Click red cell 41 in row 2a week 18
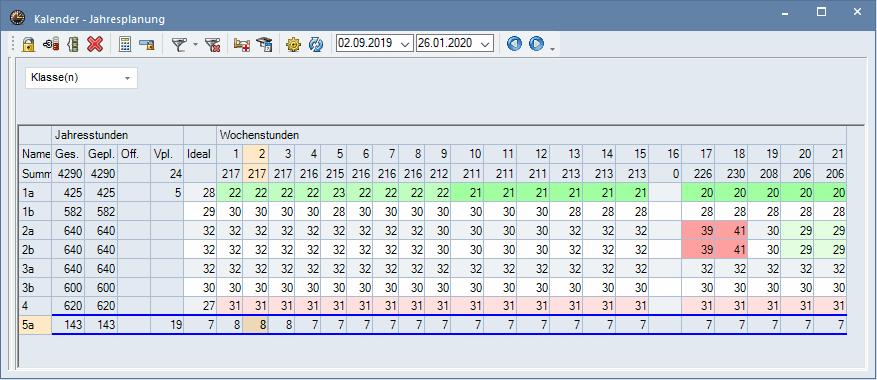This screenshot has width=877, height=380. click(x=731, y=231)
